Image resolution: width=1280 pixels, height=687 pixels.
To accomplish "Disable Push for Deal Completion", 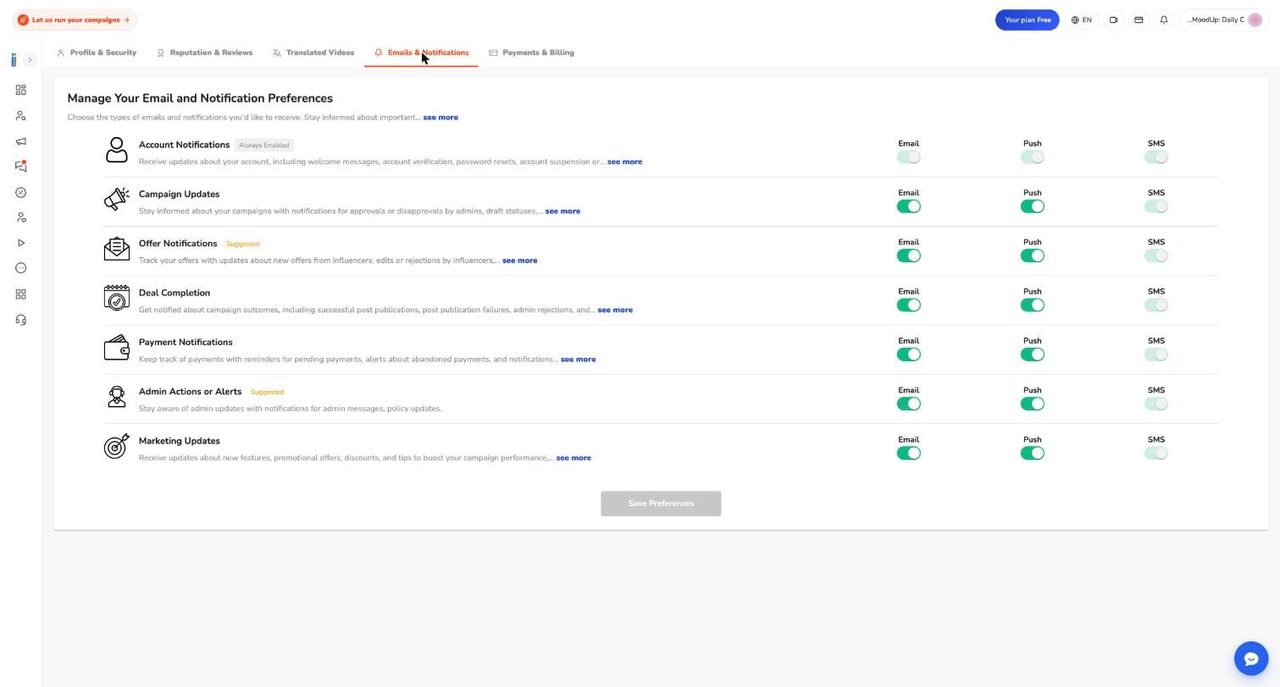I will (1032, 305).
